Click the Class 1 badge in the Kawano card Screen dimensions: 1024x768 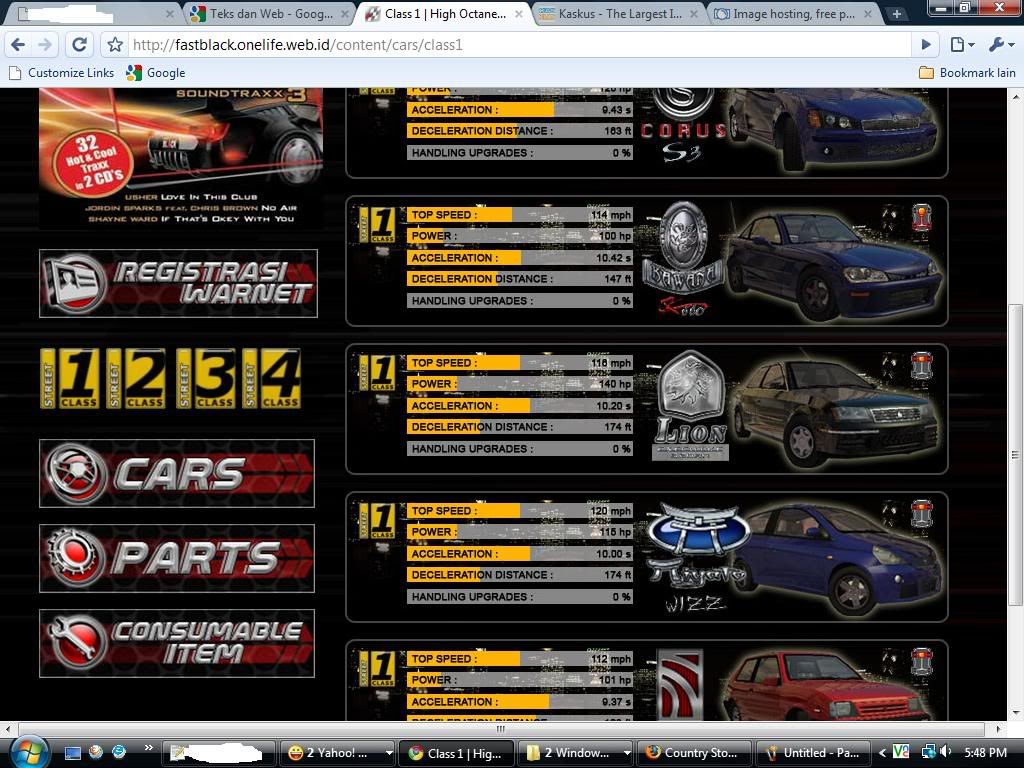377,225
